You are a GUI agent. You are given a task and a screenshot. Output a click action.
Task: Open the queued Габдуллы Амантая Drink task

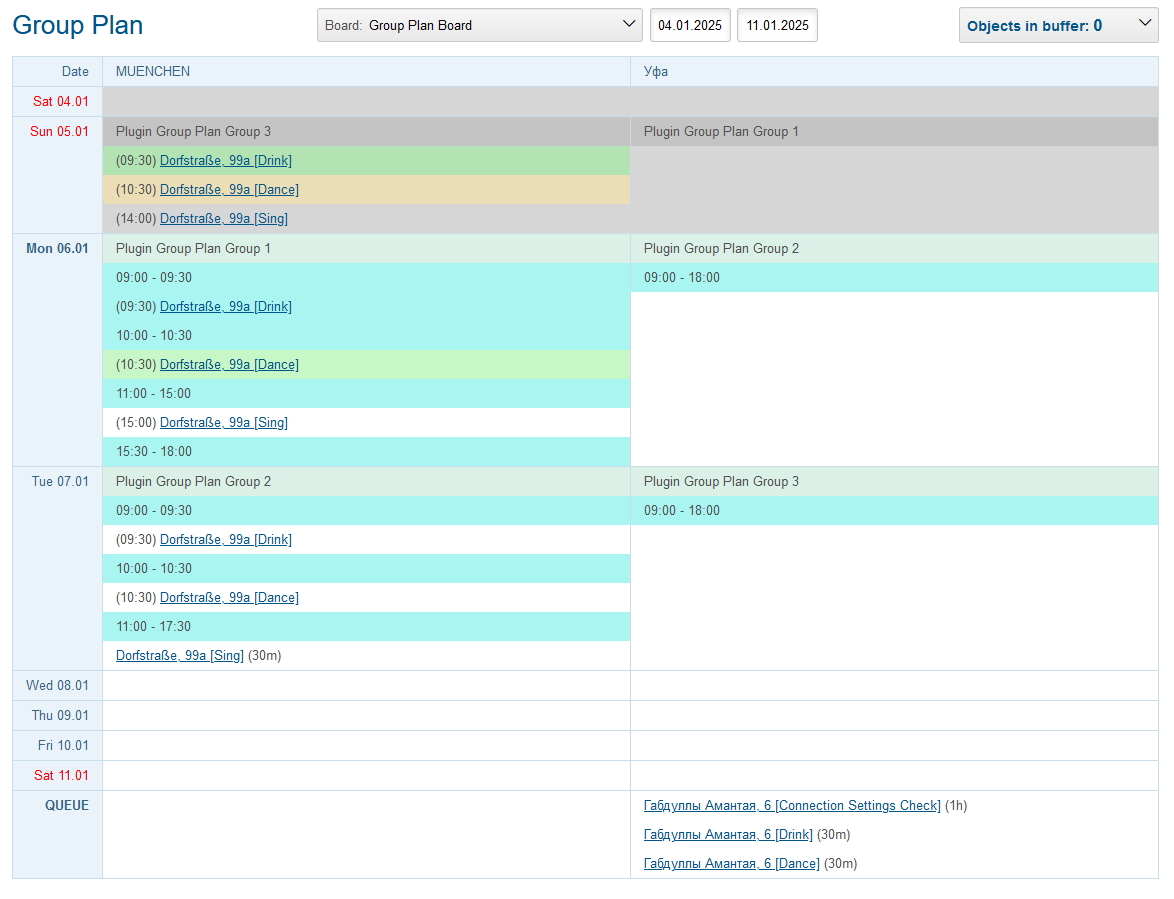[x=728, y=835]
